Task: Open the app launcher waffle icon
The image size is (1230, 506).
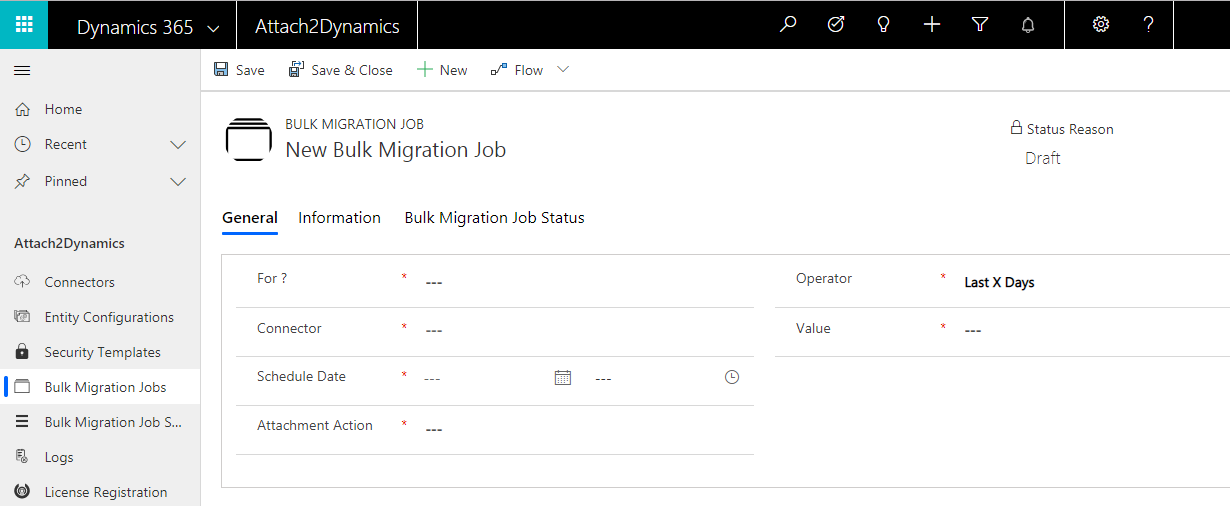Action: [24, 25]
